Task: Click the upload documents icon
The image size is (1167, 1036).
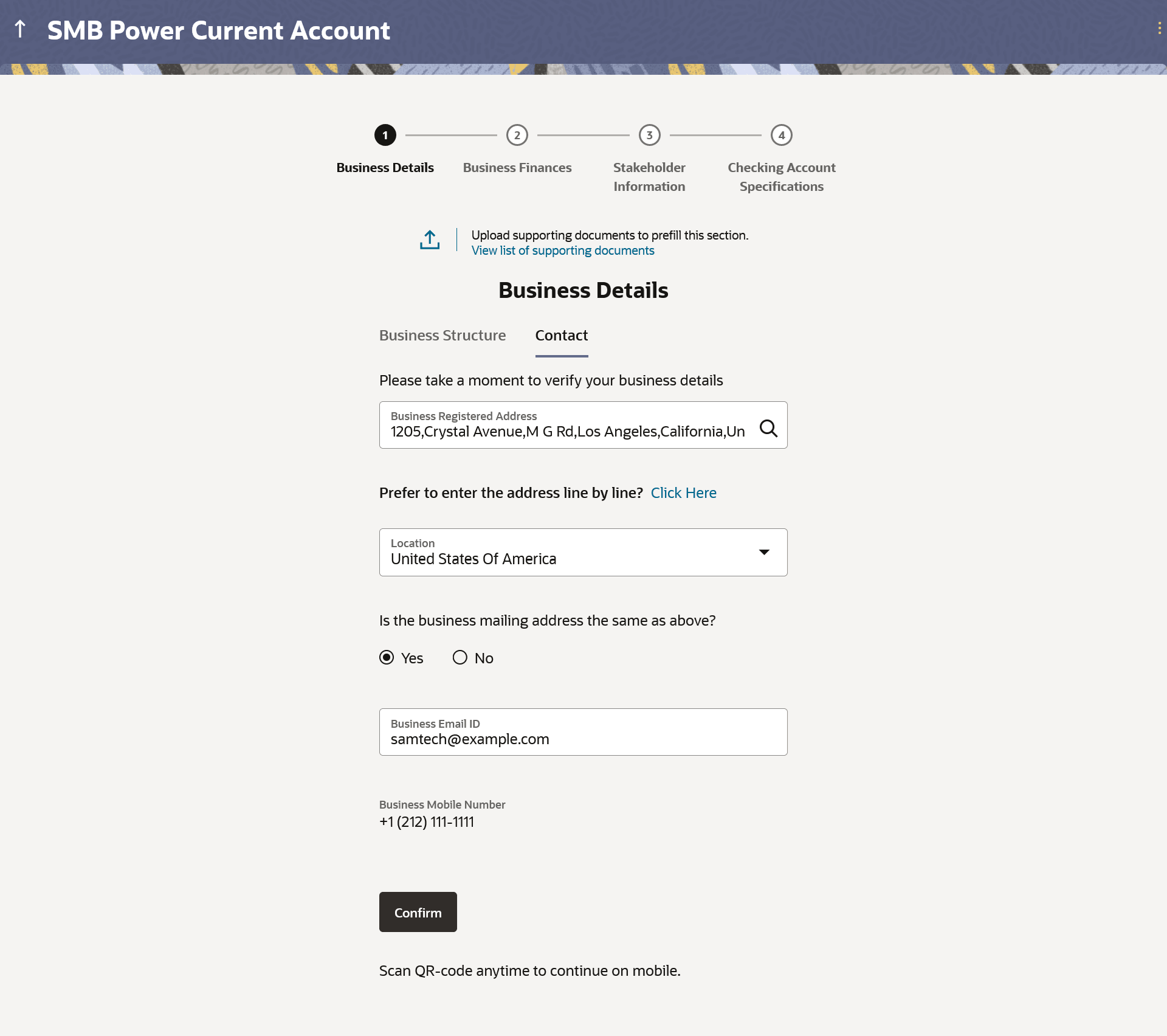Action: tap(430, 240)
